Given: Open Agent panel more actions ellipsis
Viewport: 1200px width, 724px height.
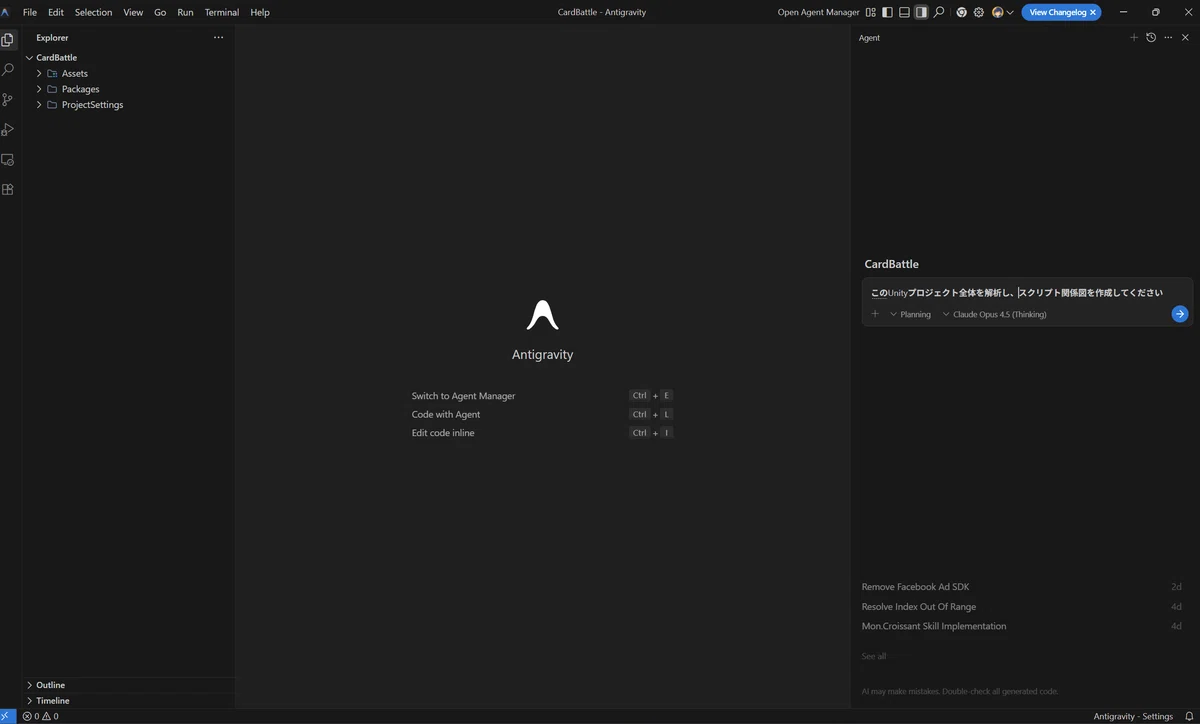Looking at the screenshot, I should coord(1168,37).
